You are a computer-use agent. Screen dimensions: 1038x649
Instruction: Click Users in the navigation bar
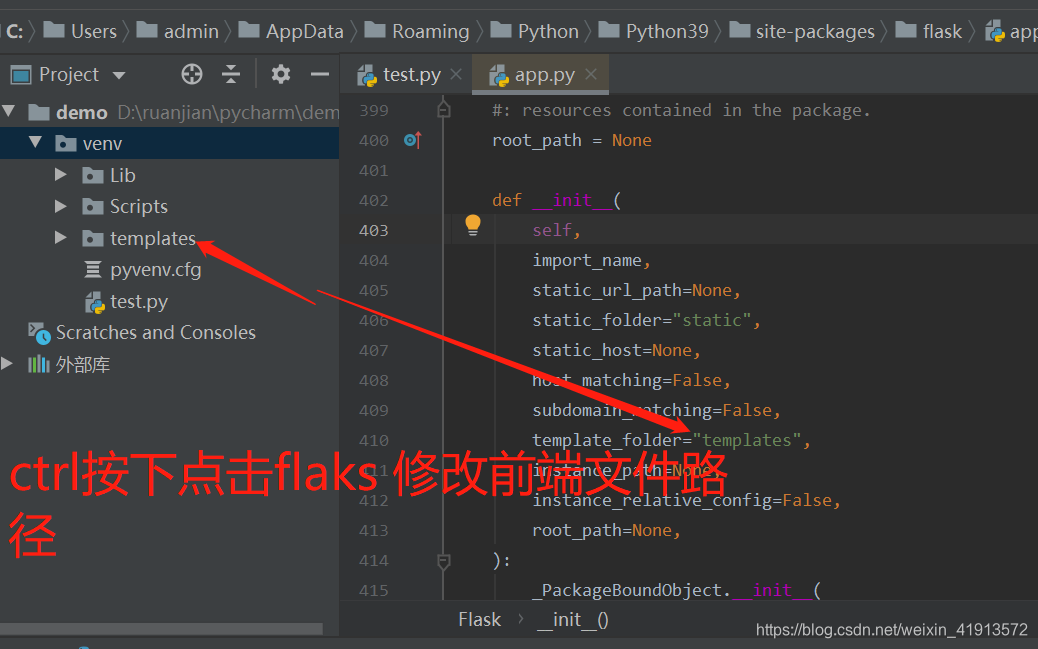pos(93,31)
